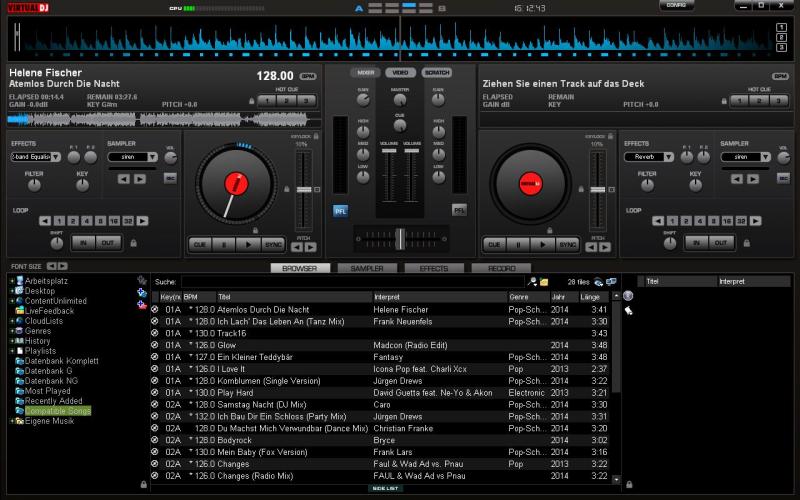The width and height of the screenshot is (800, 500).
Task: Click waveform zoom level 2 button
Action: click(781, 37)
